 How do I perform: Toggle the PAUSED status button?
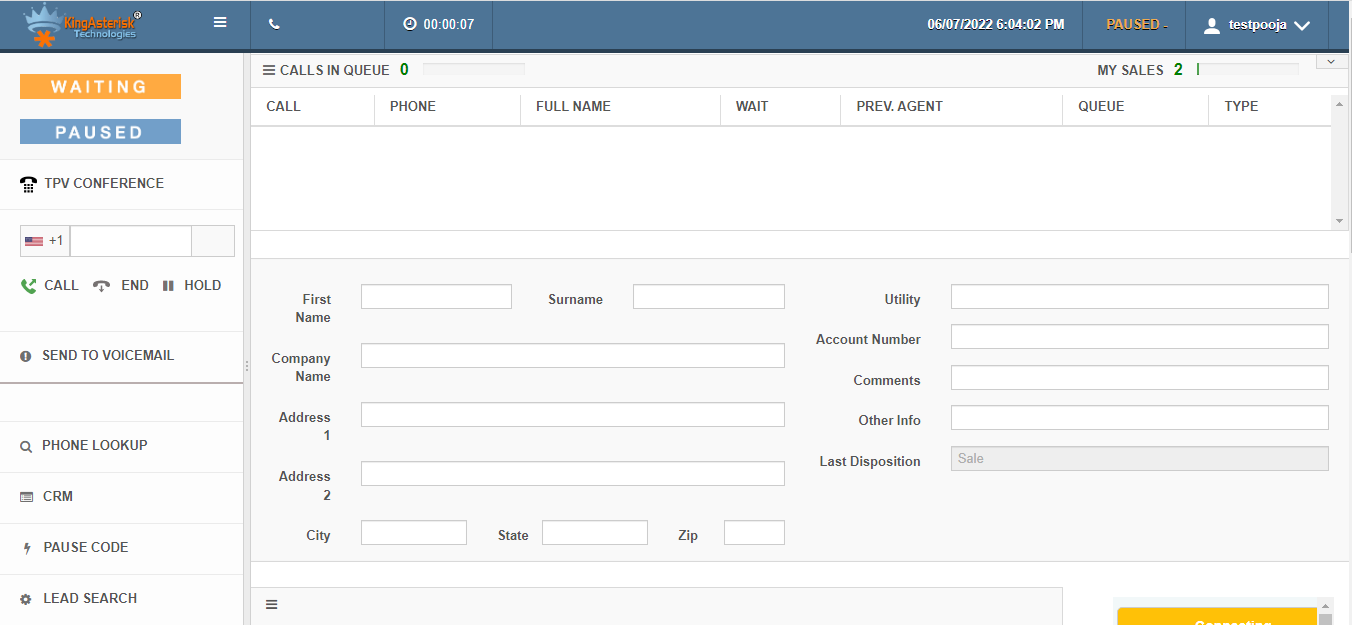100,132
